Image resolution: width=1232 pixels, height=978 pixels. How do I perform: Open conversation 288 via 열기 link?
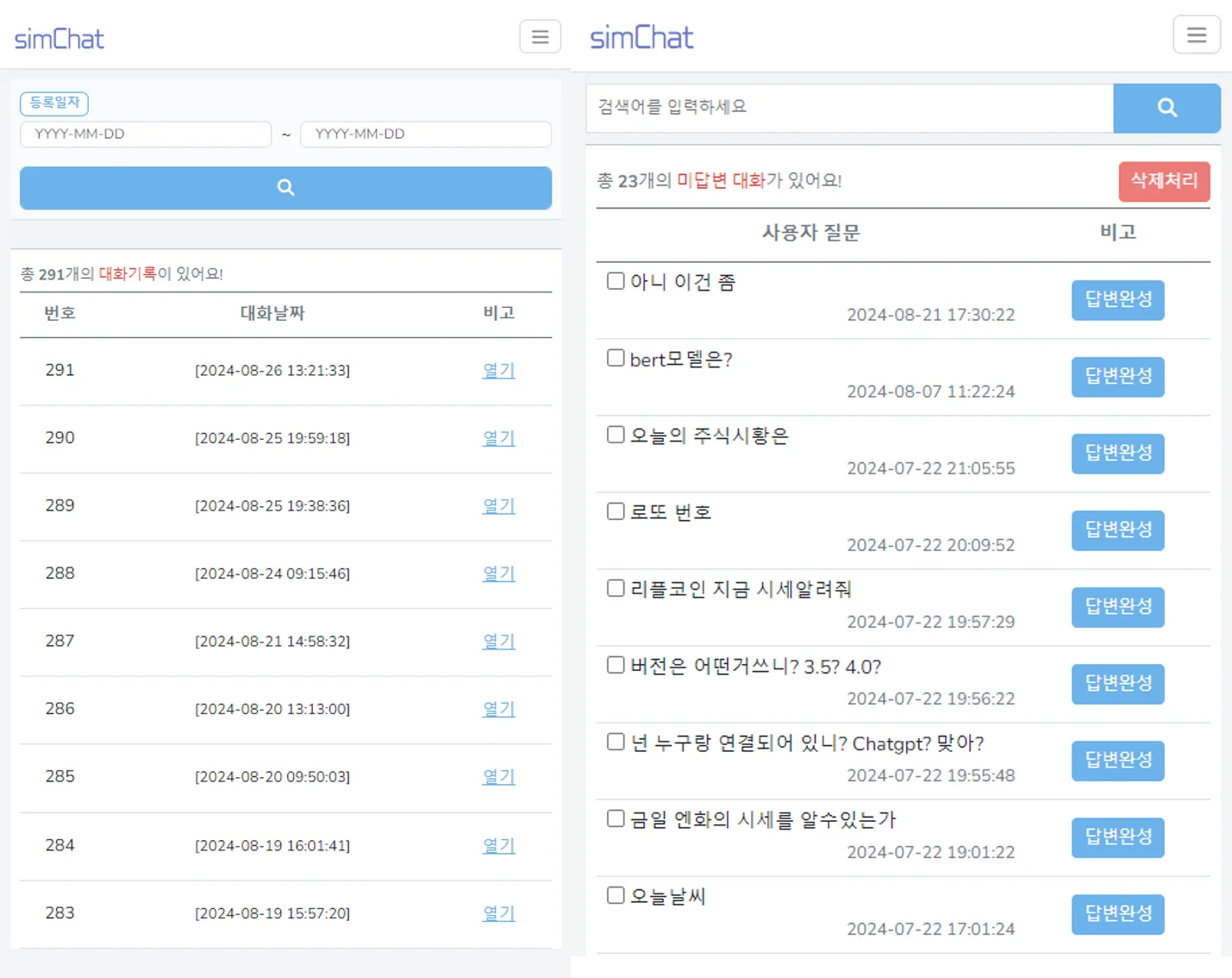[499, 574]
